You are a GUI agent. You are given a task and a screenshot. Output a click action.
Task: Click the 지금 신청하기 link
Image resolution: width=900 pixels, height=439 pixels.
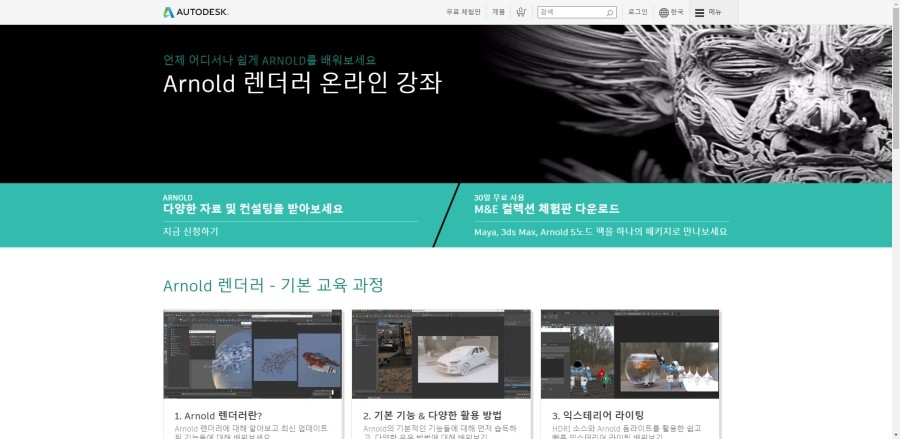tap(191, 232)
